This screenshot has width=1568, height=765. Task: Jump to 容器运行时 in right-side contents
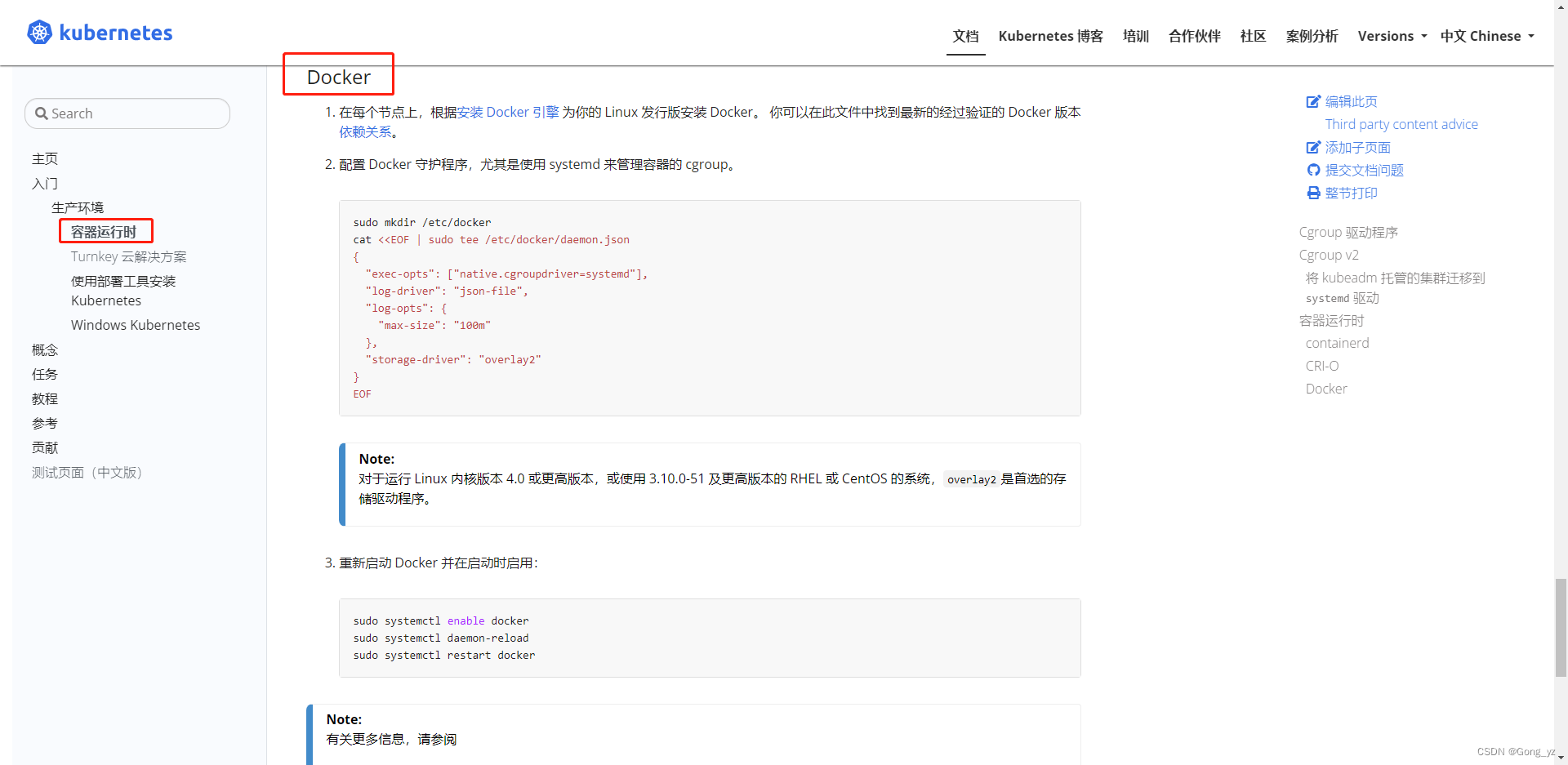click(1331, 320)
